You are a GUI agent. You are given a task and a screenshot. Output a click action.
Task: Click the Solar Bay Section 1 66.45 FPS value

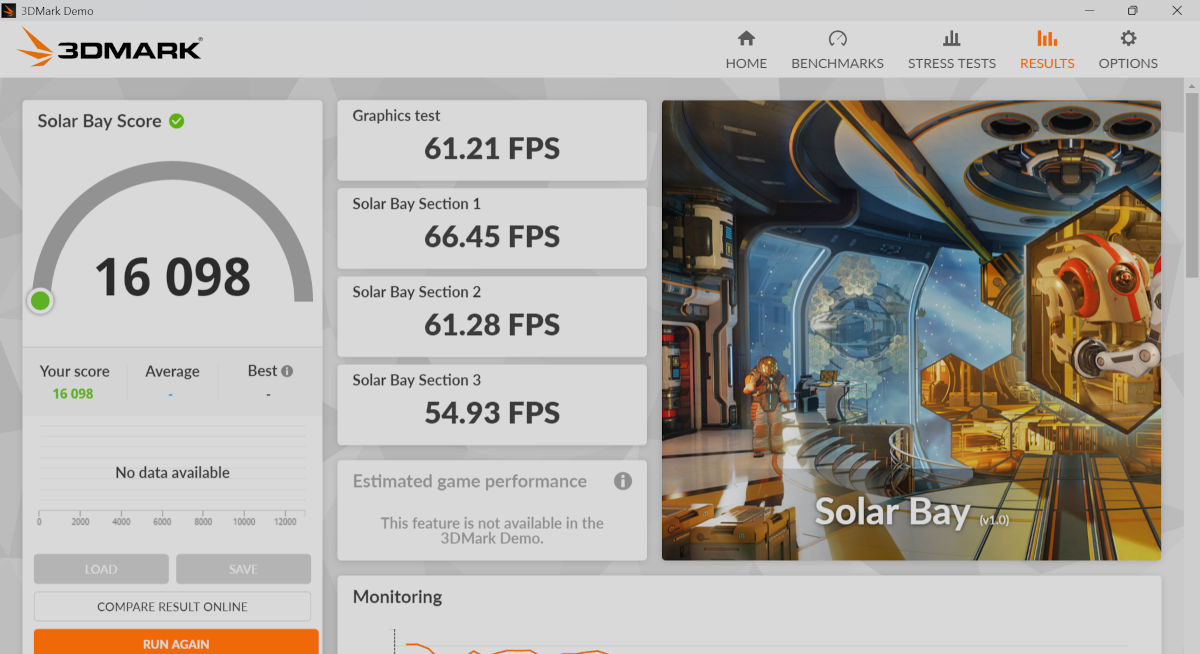pyautogui.click(x=492, y=237)
